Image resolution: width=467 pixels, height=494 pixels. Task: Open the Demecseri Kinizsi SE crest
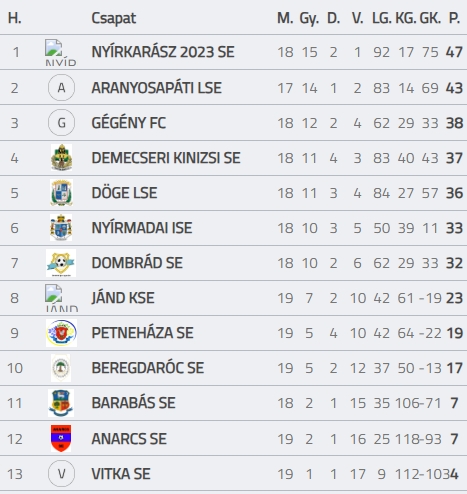click(61, 158)
